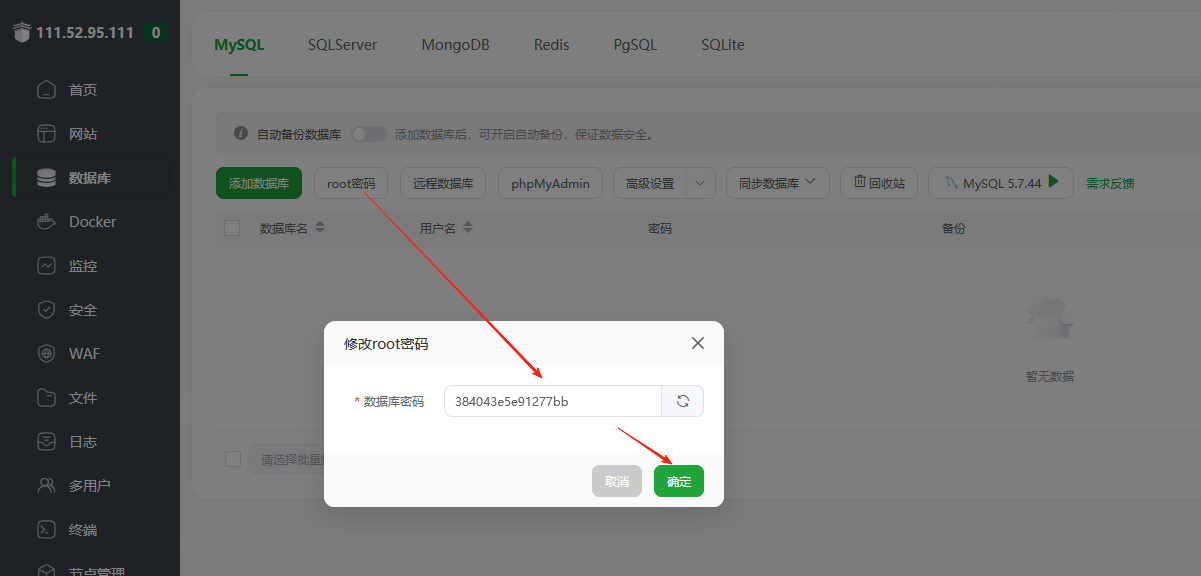Click the play icon beside MySQL 5.7.44
The width and height of the screenshot is (1201, 576).
click(x=1052, y=183)
